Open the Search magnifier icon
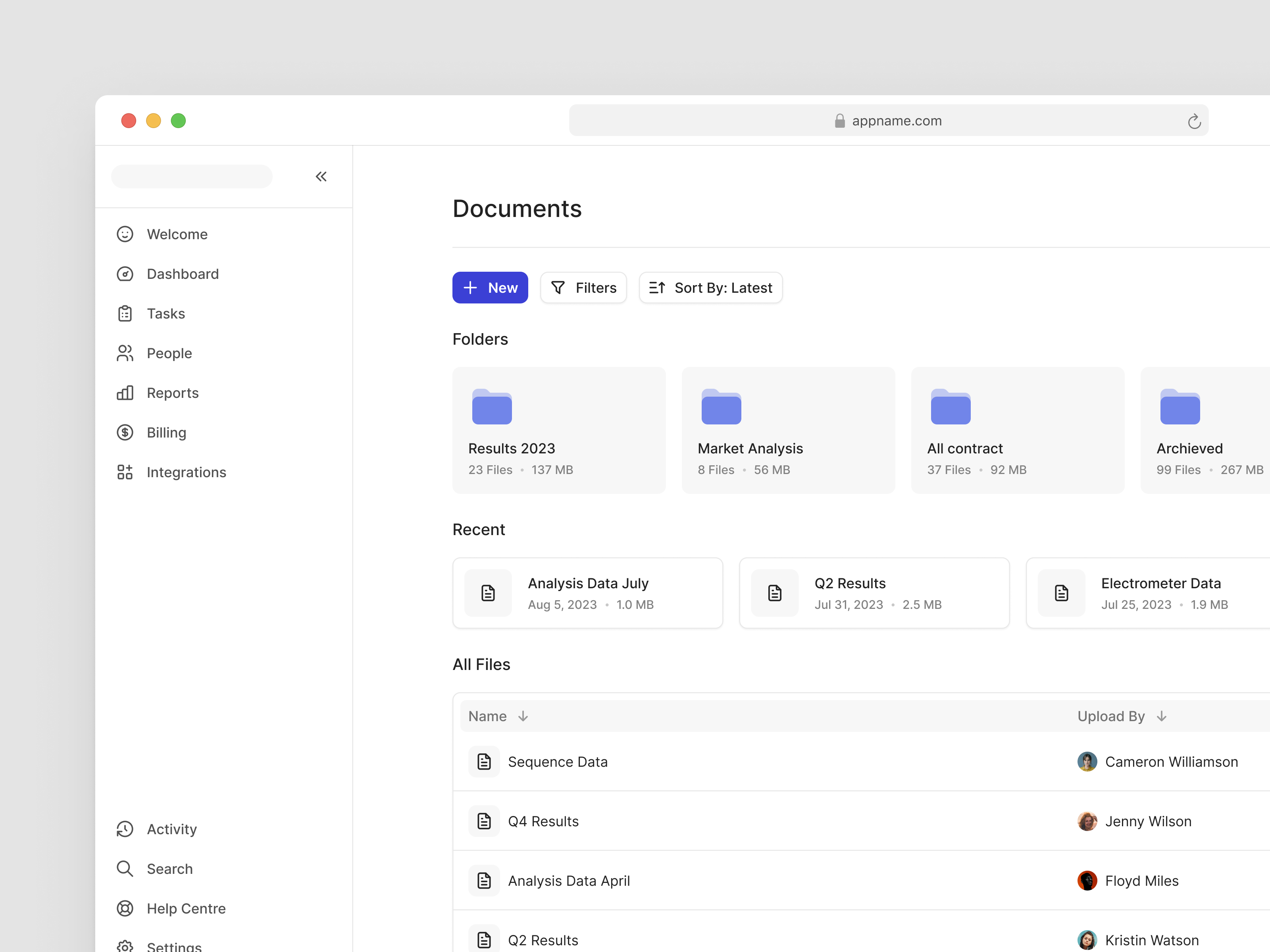 [125, 868]
